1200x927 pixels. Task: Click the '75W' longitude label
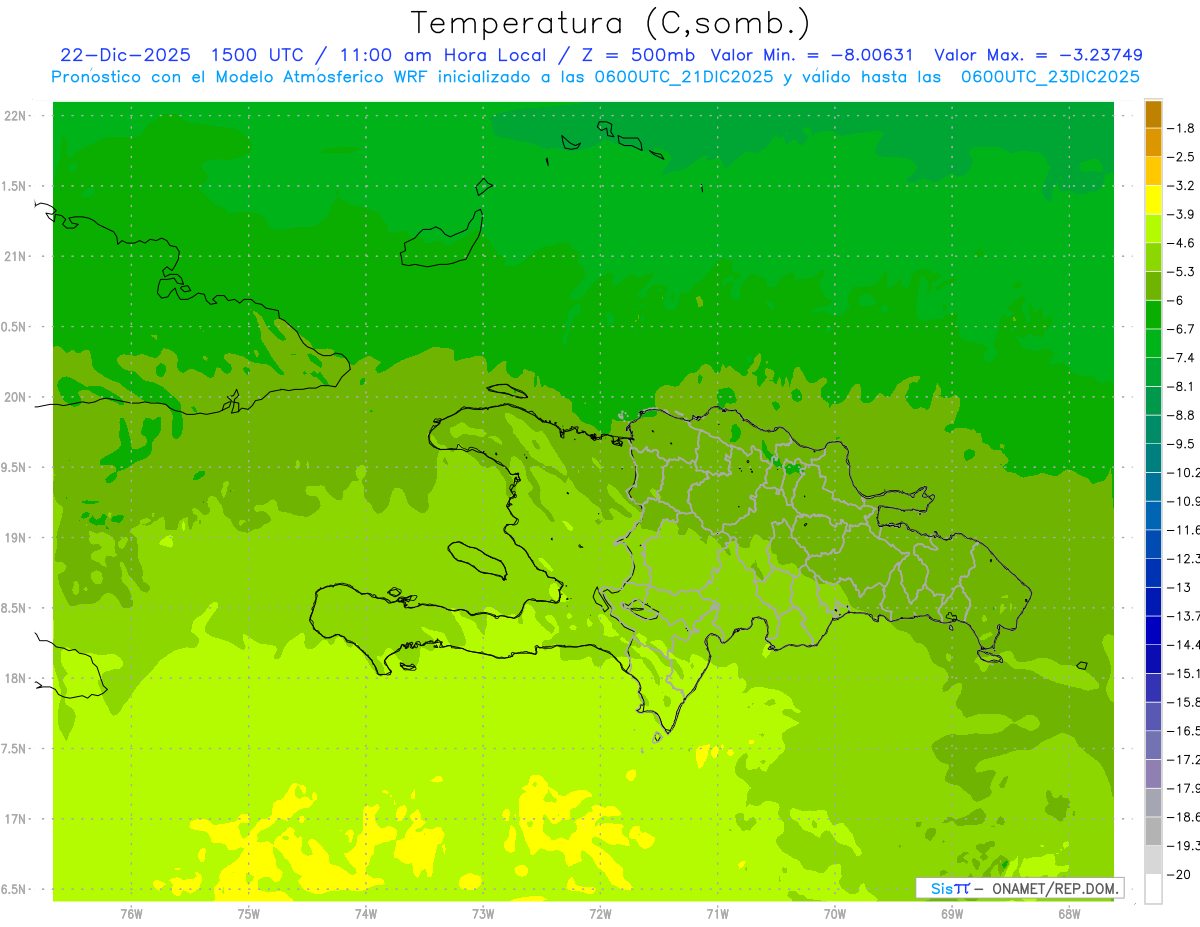(249, 914)
